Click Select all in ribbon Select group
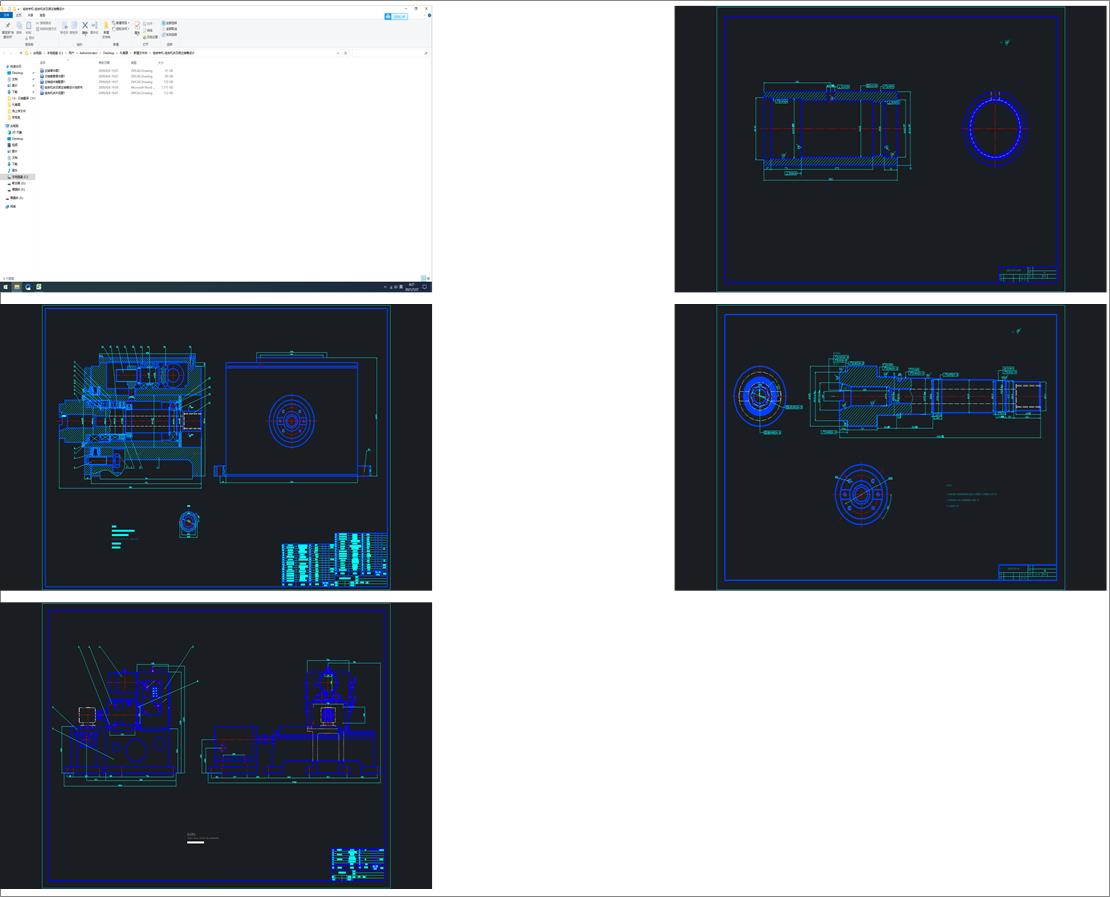Viewport: 1110px width, 897px height. [x=170, y=23]
